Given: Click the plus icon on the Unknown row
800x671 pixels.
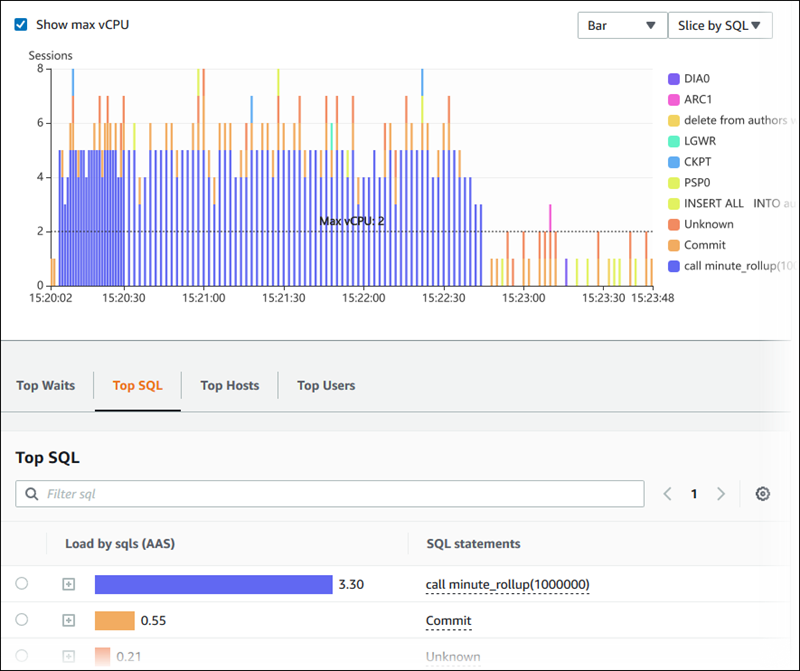Looking at the screenshot, I should (x=68, y=656).
